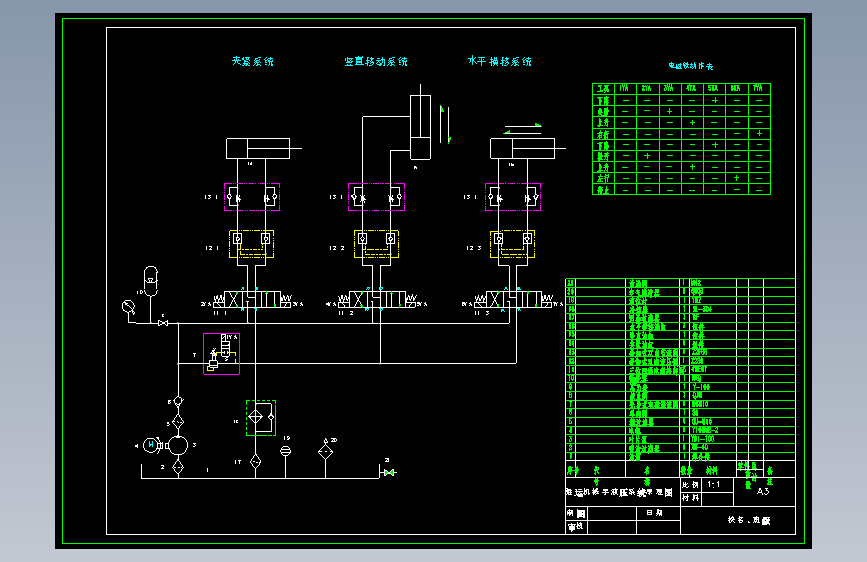Select the level gauge symbol labeled 19
The width and height of the screenshot is (867, 562).
click(285, 451)
